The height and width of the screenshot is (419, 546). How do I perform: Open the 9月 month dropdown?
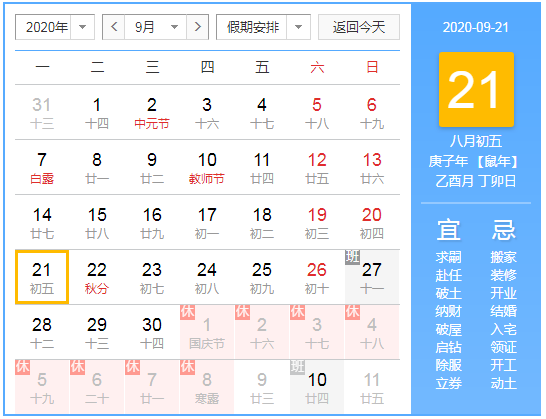pyautogui.click(x=156, y=27)
